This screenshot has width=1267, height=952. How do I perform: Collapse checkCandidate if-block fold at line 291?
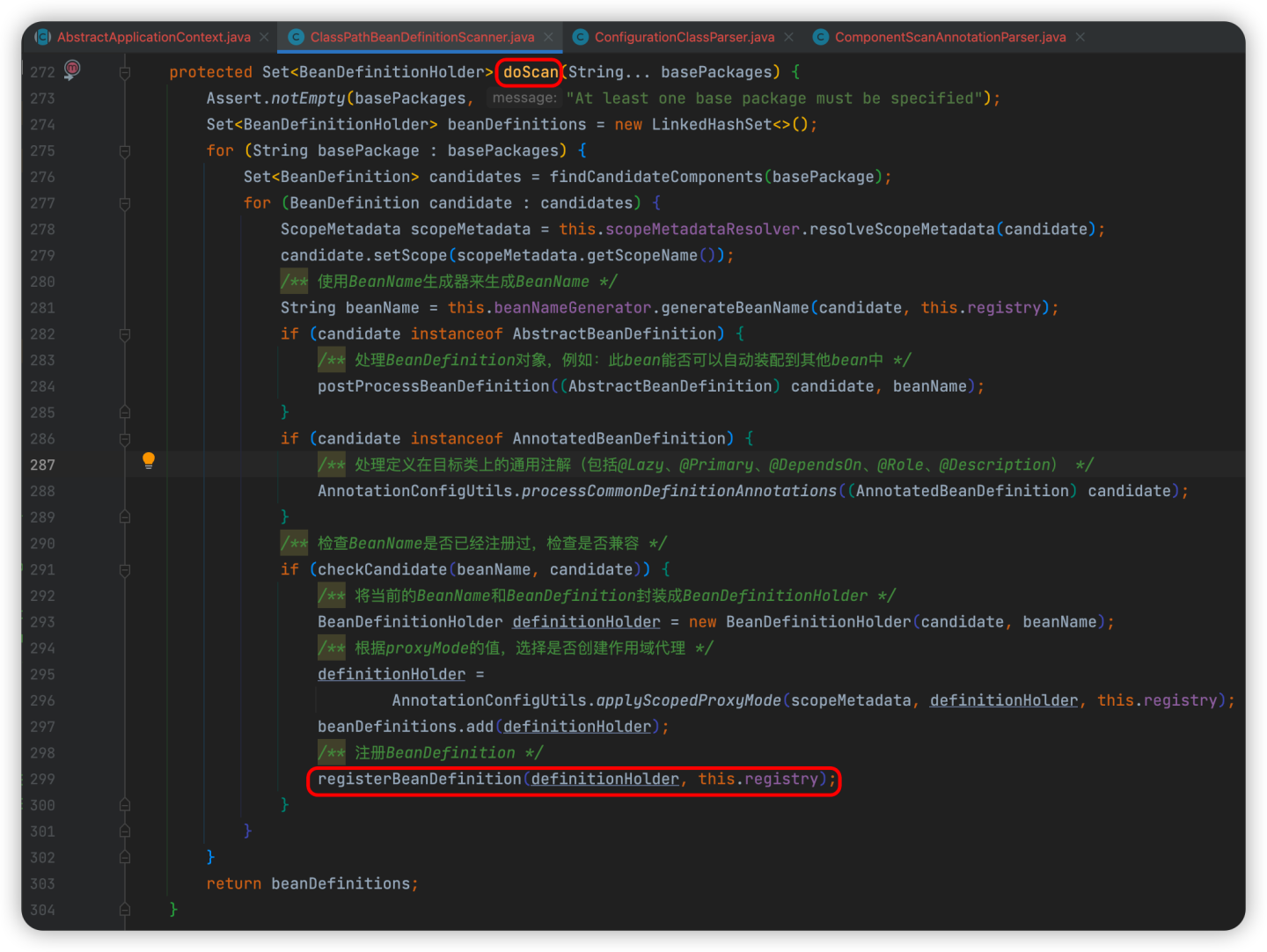coord(125,570)
